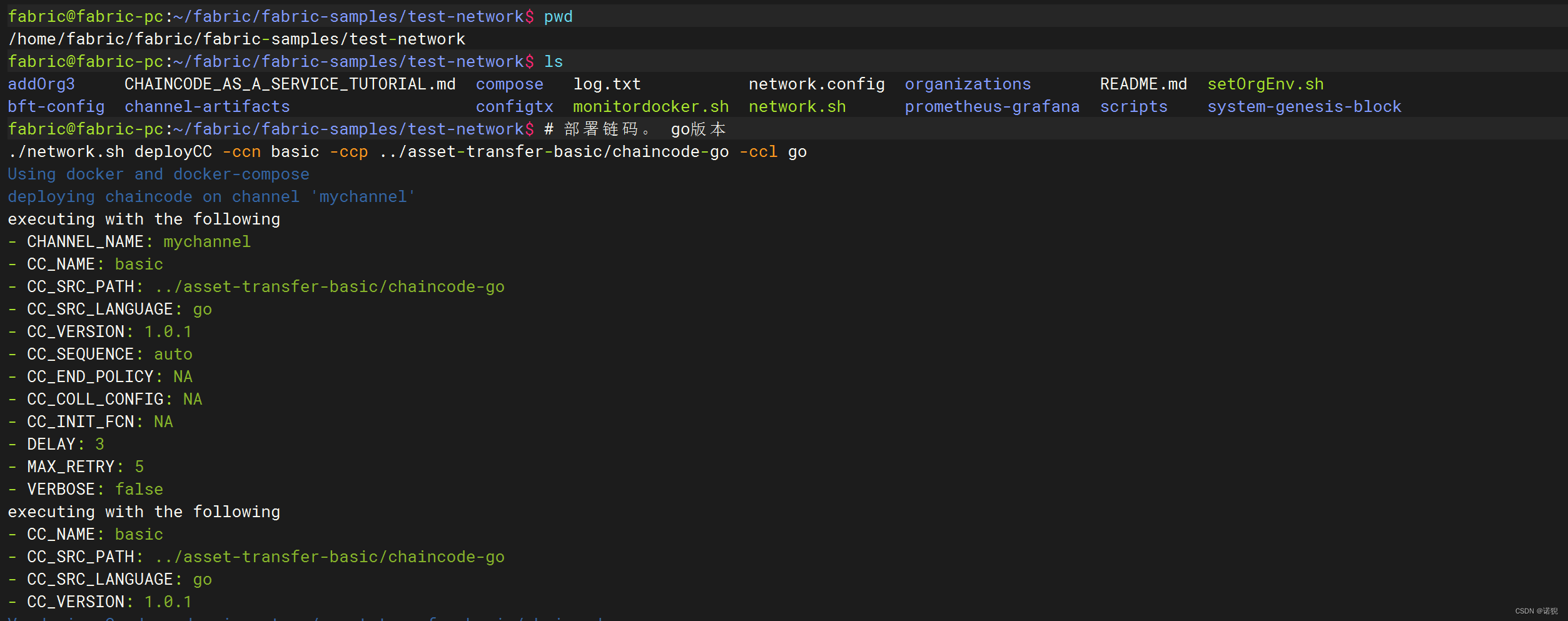
Task: Click the 'monitordocker.sh' script name
Action: click(x=651, y=107)
